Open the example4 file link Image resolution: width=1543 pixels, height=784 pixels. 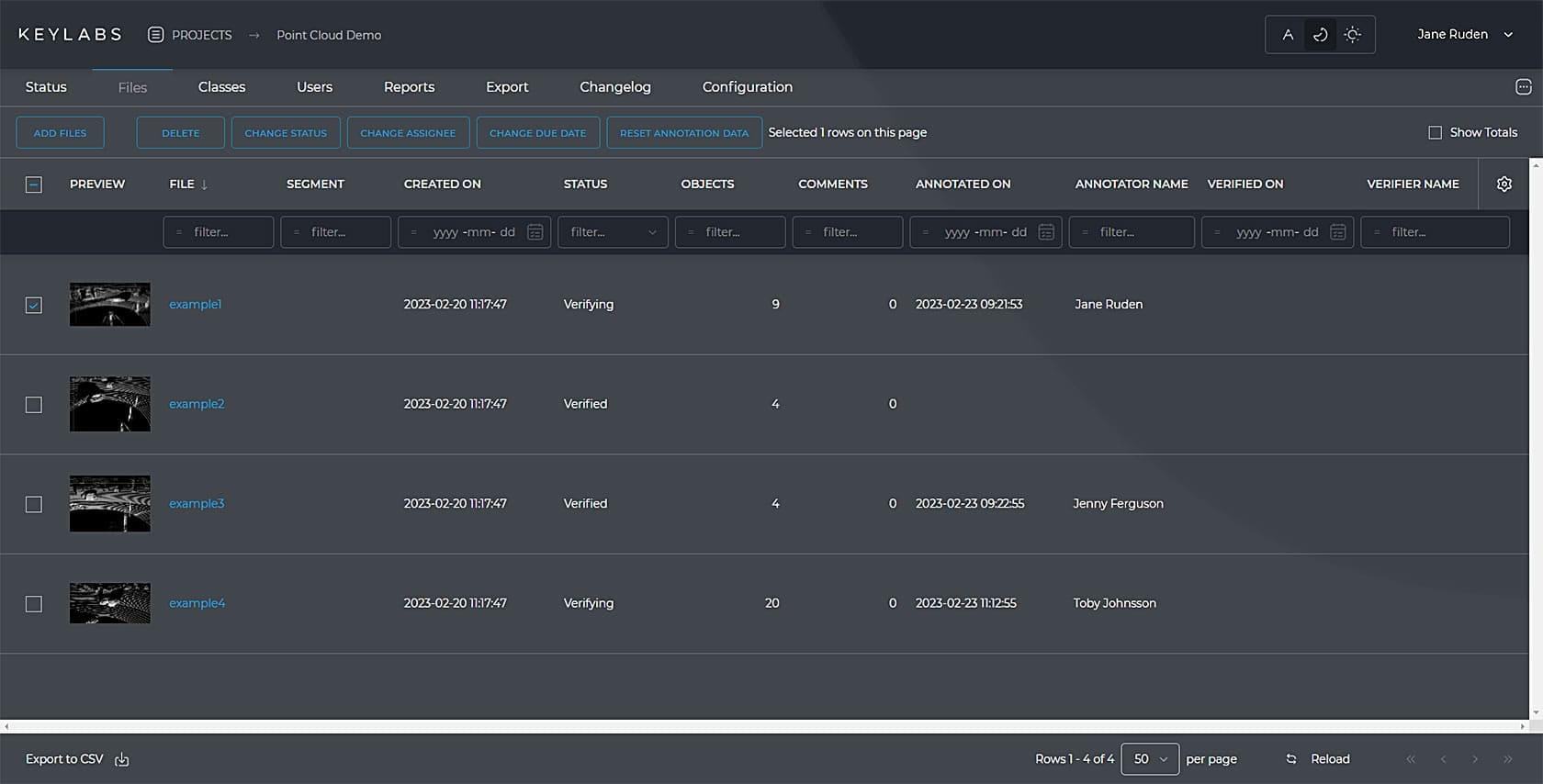pyautogui.click(x=197, y=603)
